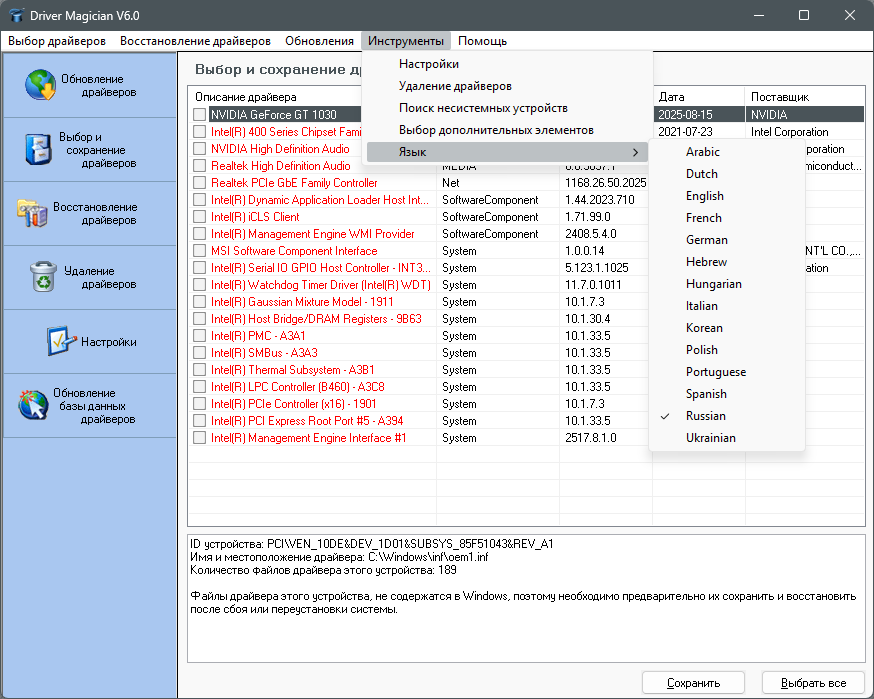Open Восстановление драйверов sidebar label
The width and height of the screenshot is (874, 699).
95,213
